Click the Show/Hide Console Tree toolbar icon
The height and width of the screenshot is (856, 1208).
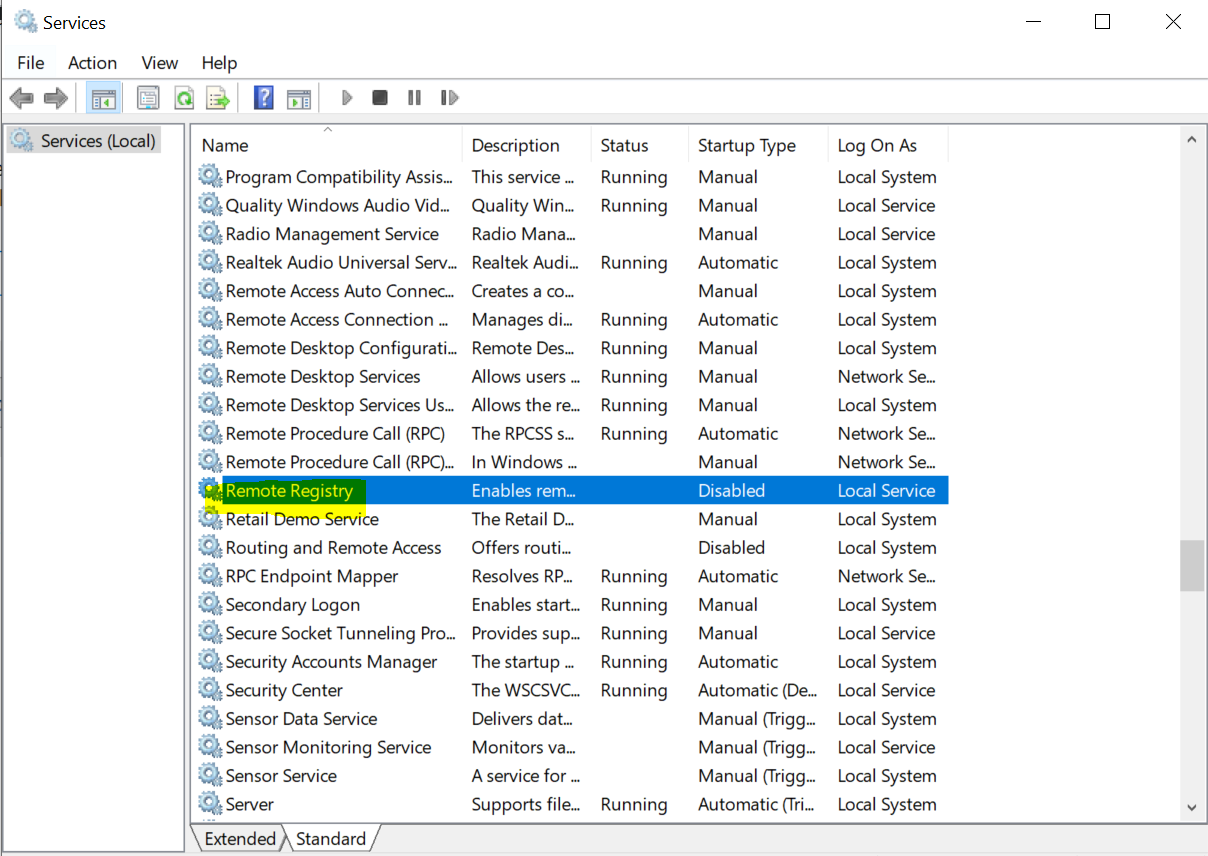coord(104,98)
